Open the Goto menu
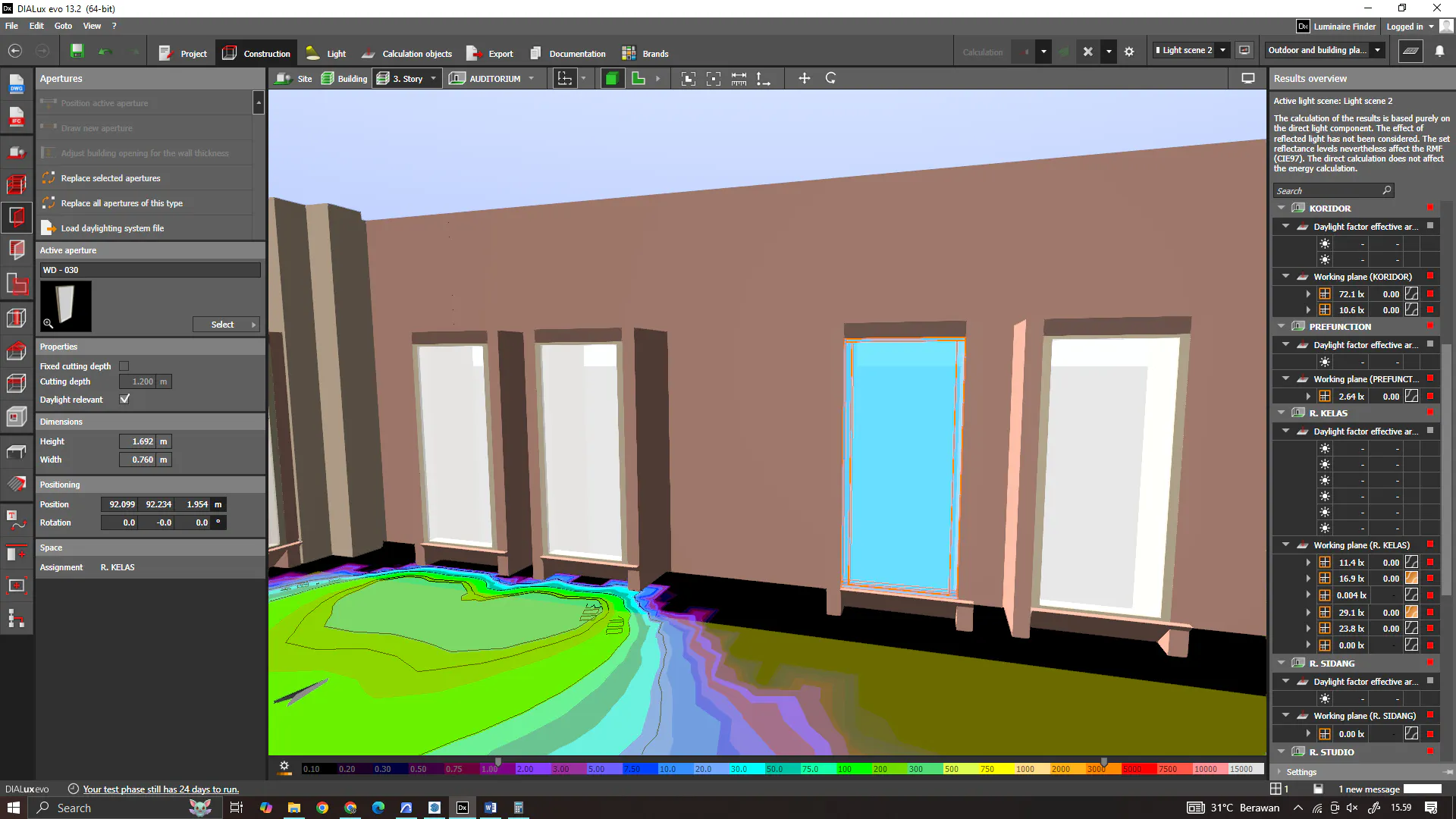 coord(63,26)
